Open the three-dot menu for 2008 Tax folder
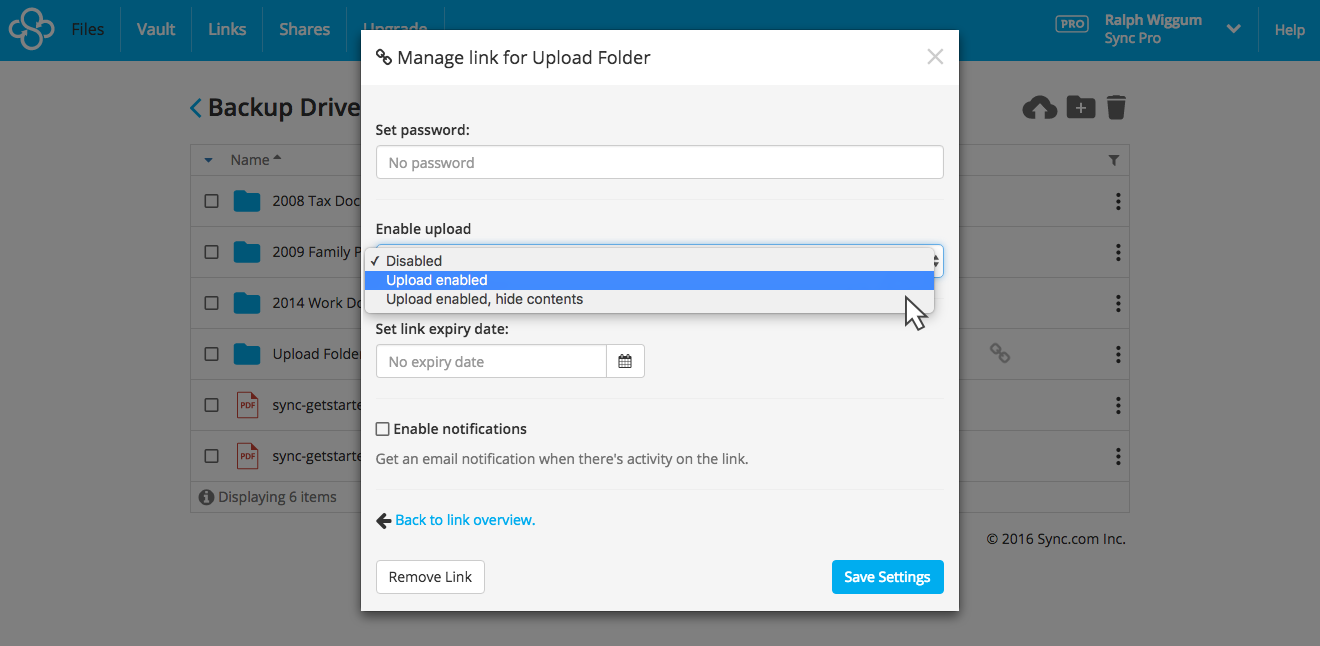Viewport: 1320px width, 646px height. tap(1117, 201)
